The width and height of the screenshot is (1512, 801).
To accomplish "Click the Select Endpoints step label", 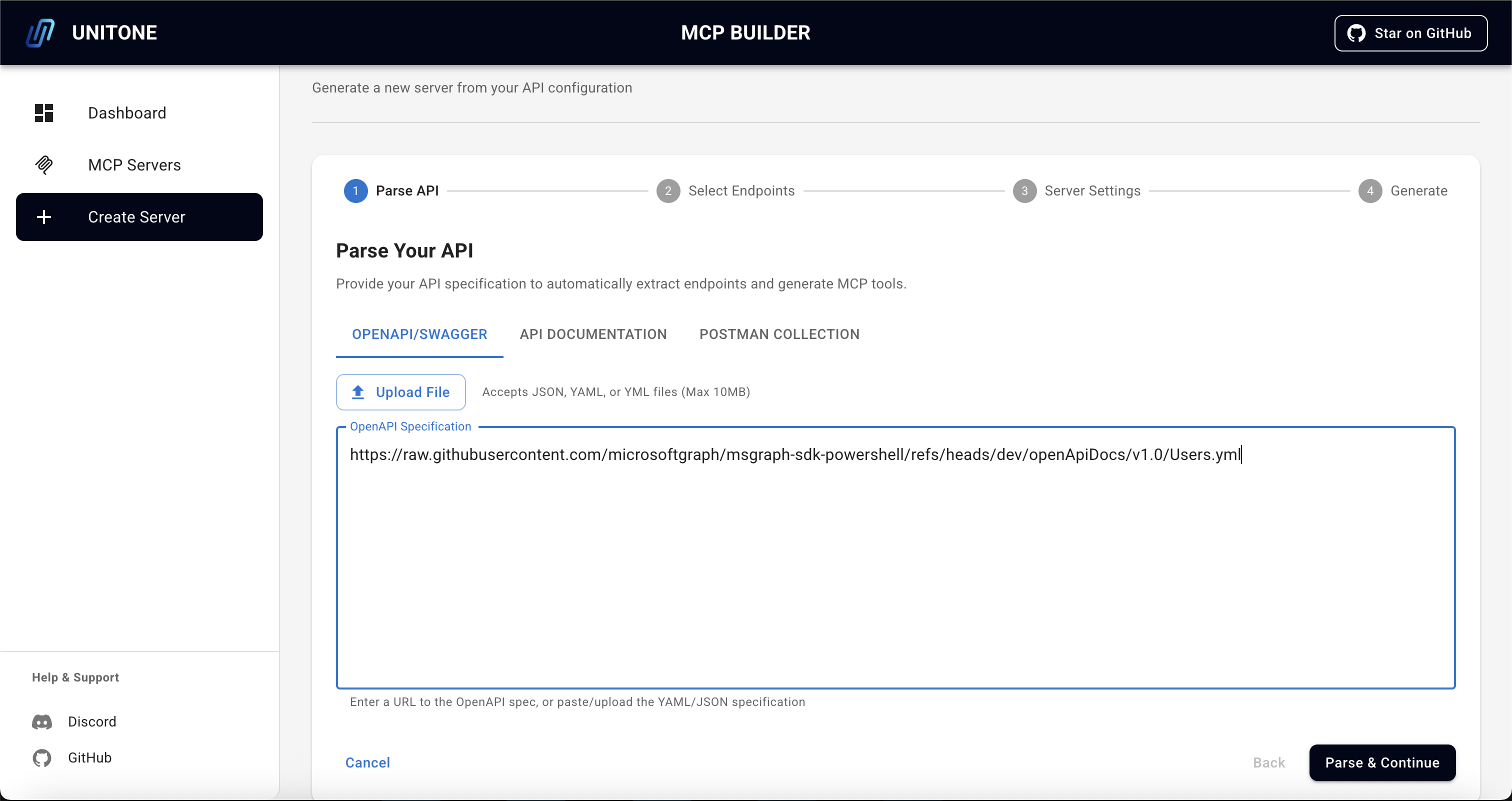I will point(742,191).
